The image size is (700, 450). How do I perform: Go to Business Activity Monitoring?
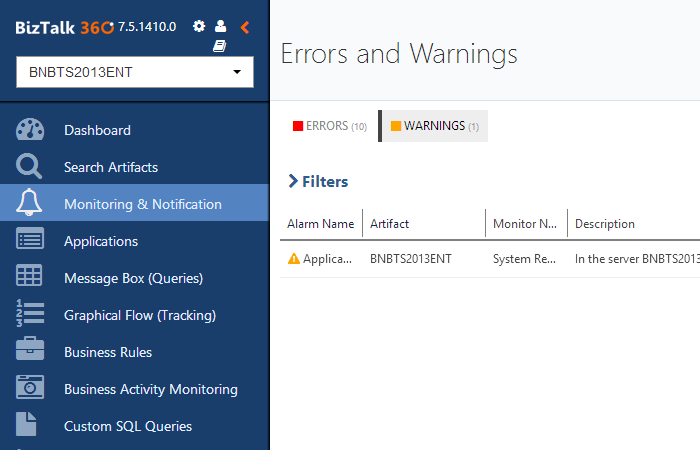[x=151, y=389]
